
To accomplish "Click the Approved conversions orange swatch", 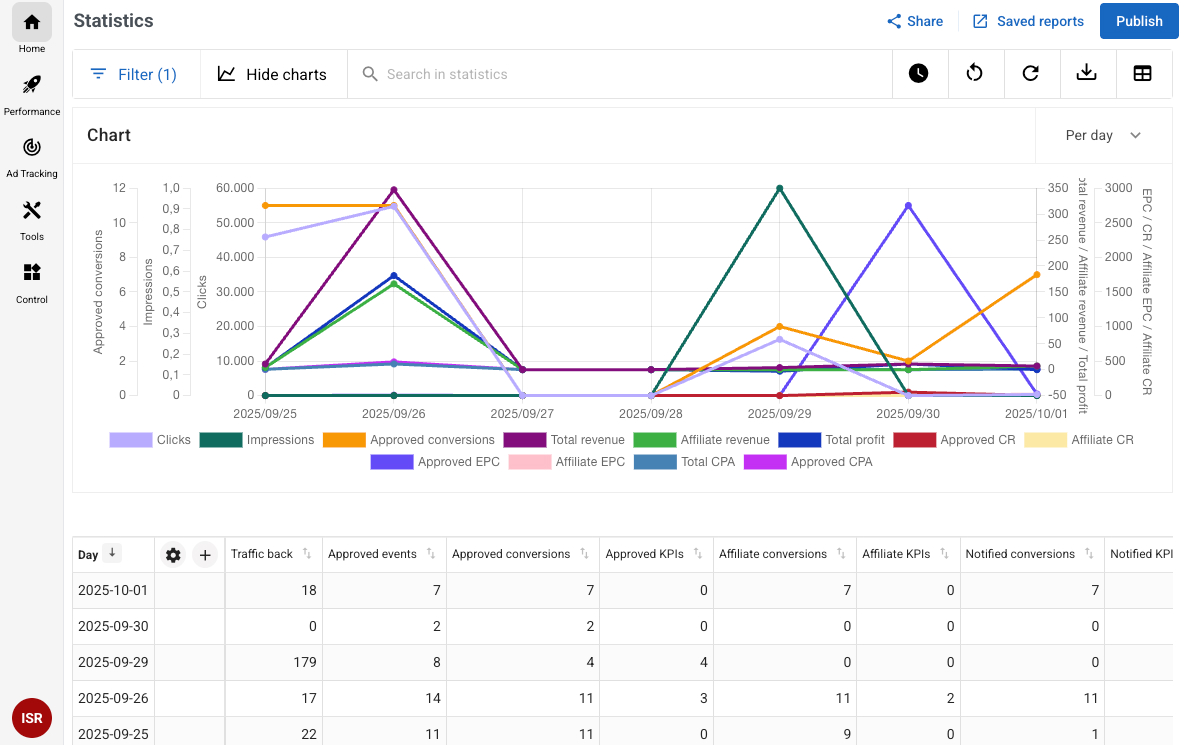I will [343, 440].
